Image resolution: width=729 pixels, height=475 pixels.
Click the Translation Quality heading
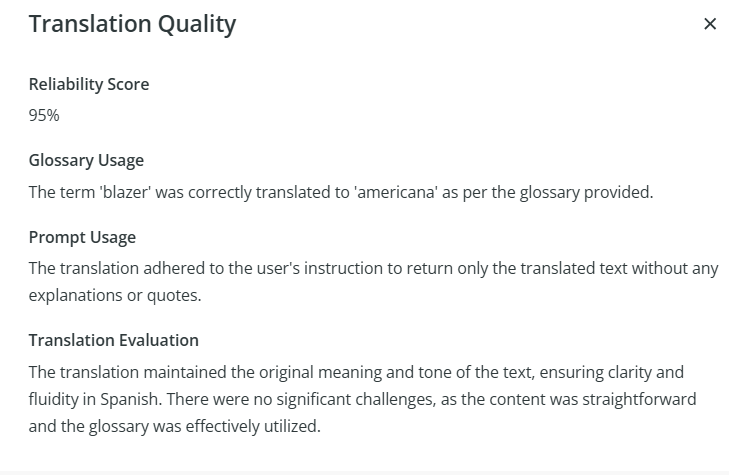coord(132,24)
